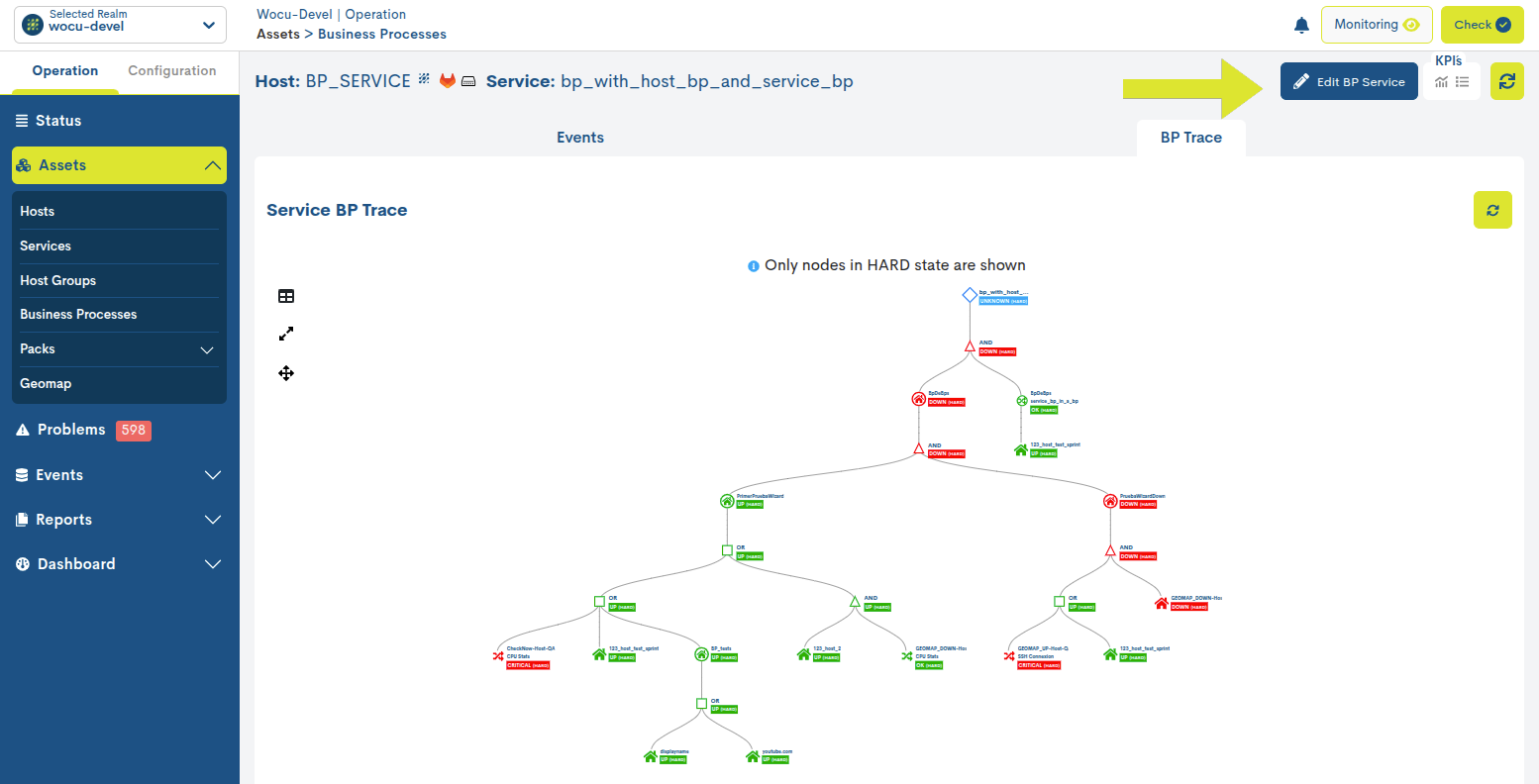Expand the Events sidebar menu

click(x=120, y=475)
